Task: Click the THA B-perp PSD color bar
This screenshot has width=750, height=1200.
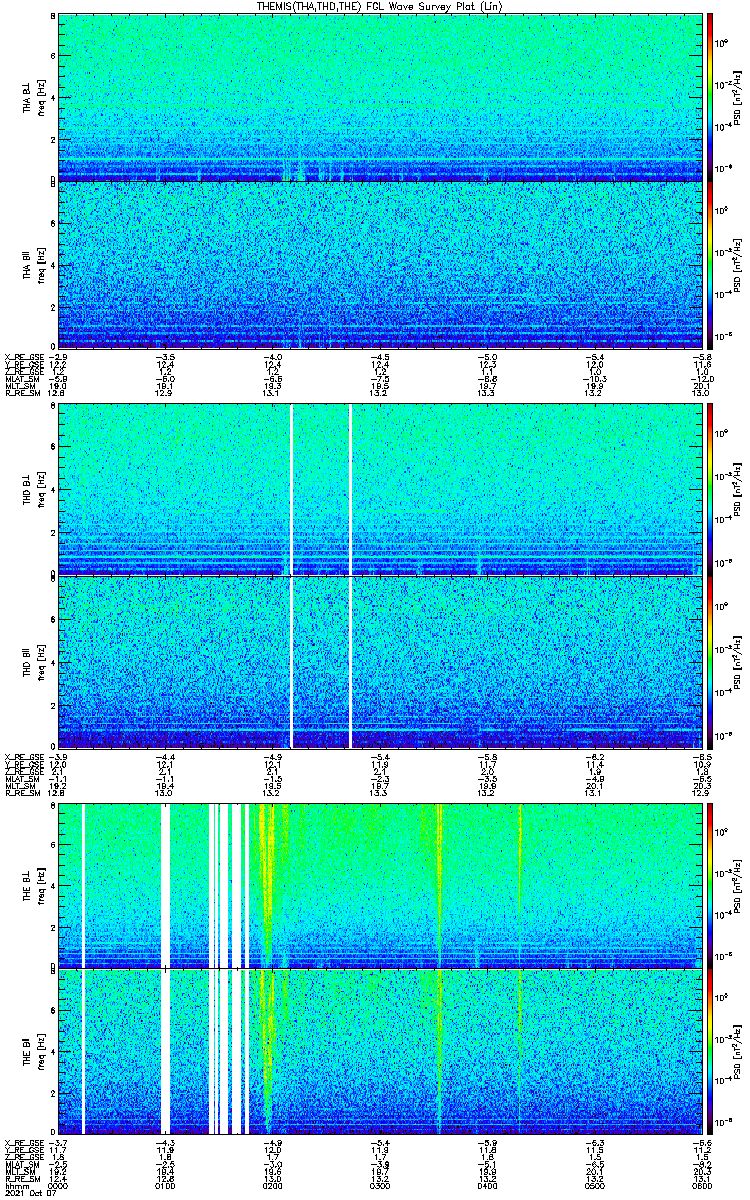Action: click(x=710, y=96)
